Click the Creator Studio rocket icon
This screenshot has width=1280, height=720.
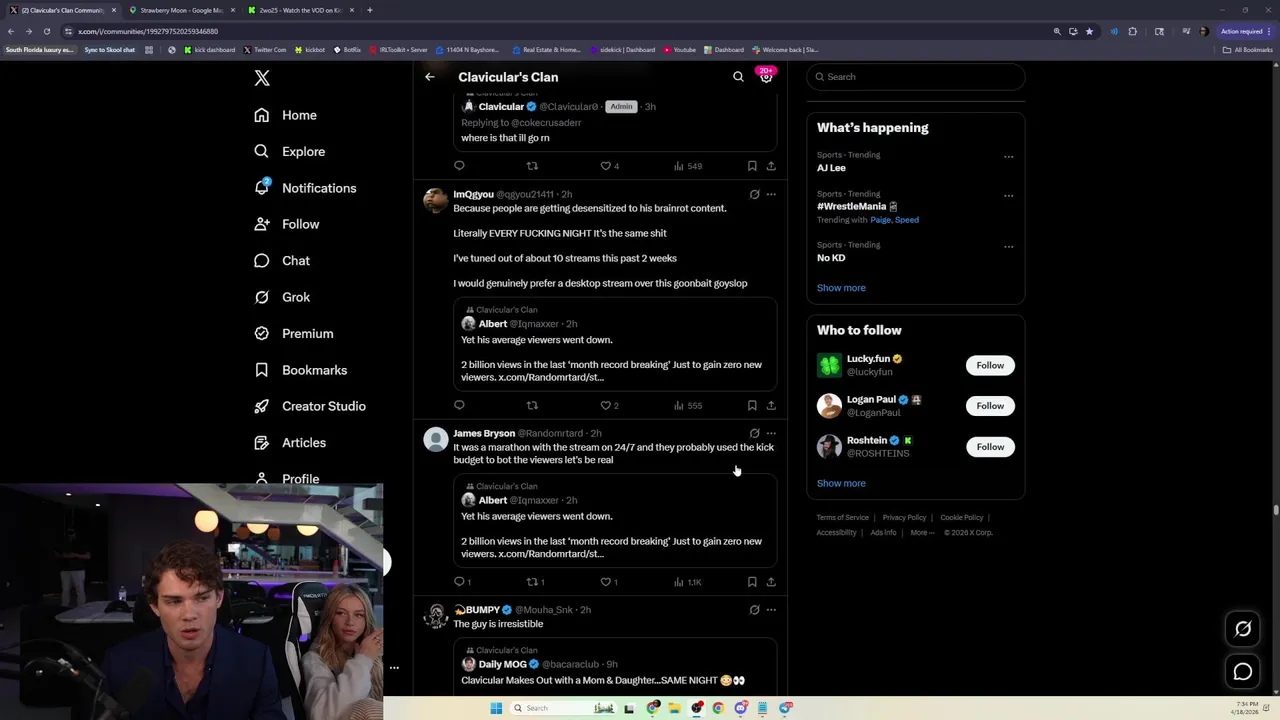[262, 406]
